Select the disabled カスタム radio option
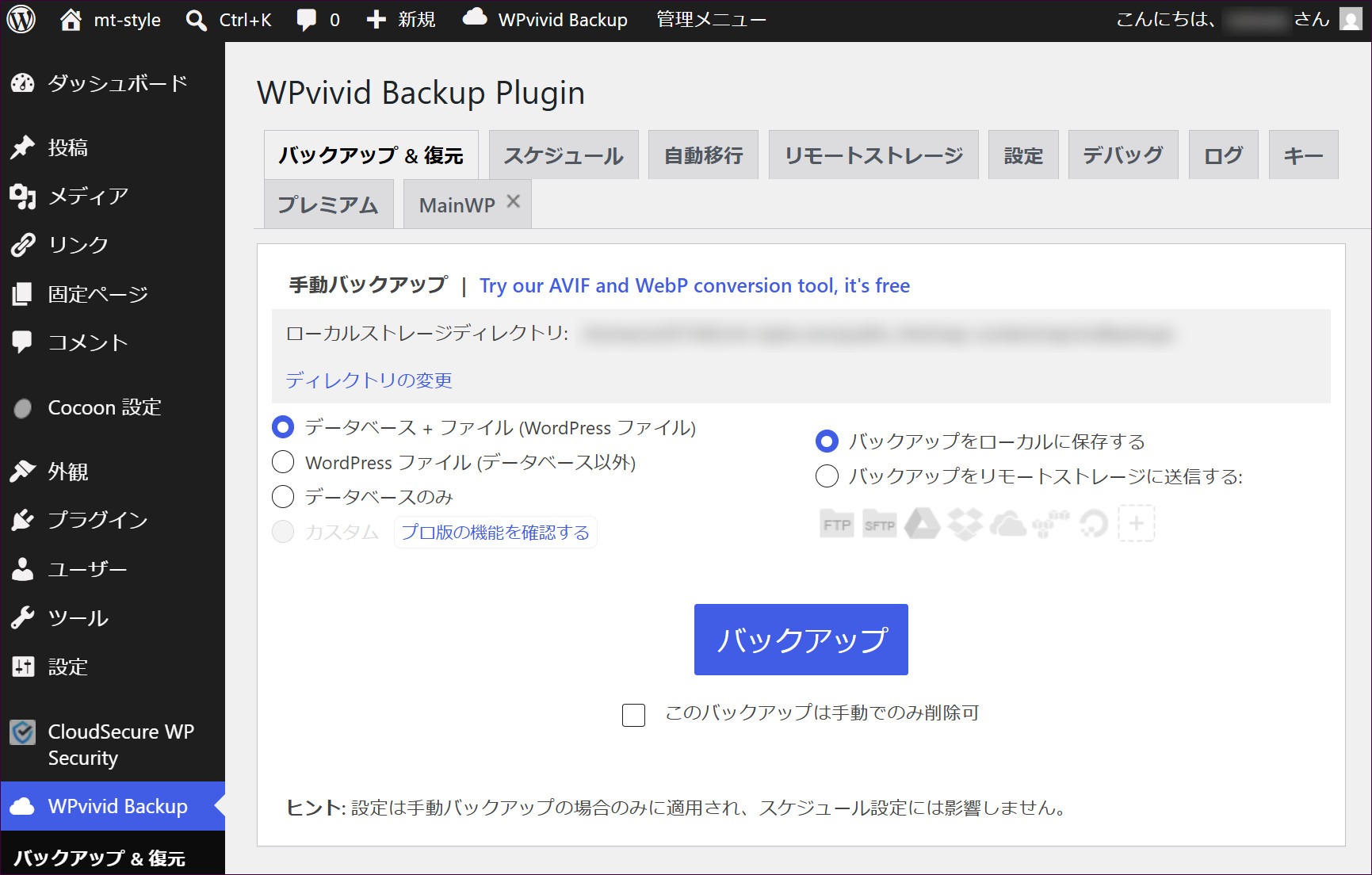Screen dimensions: 1372x875 [x=283, y=532]
